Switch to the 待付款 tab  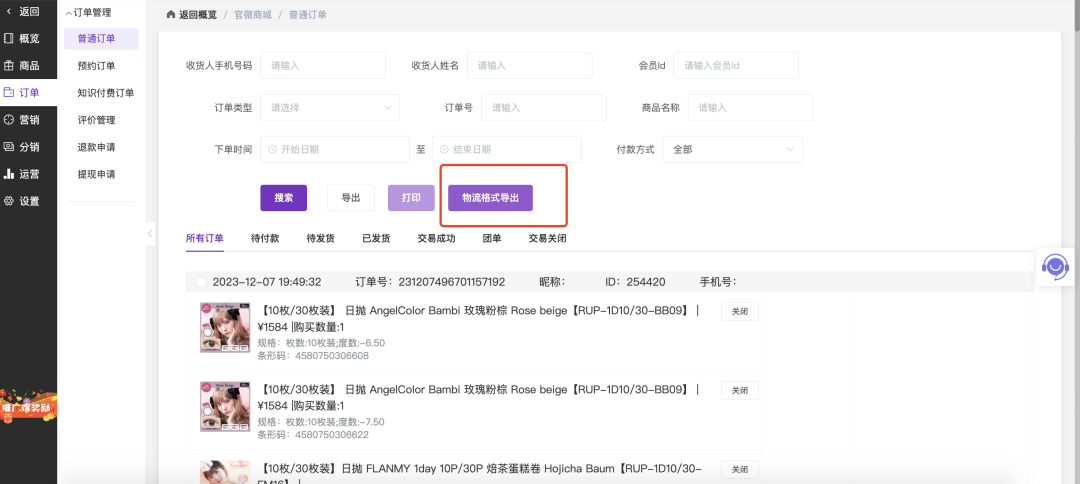(x=265, y=239)
